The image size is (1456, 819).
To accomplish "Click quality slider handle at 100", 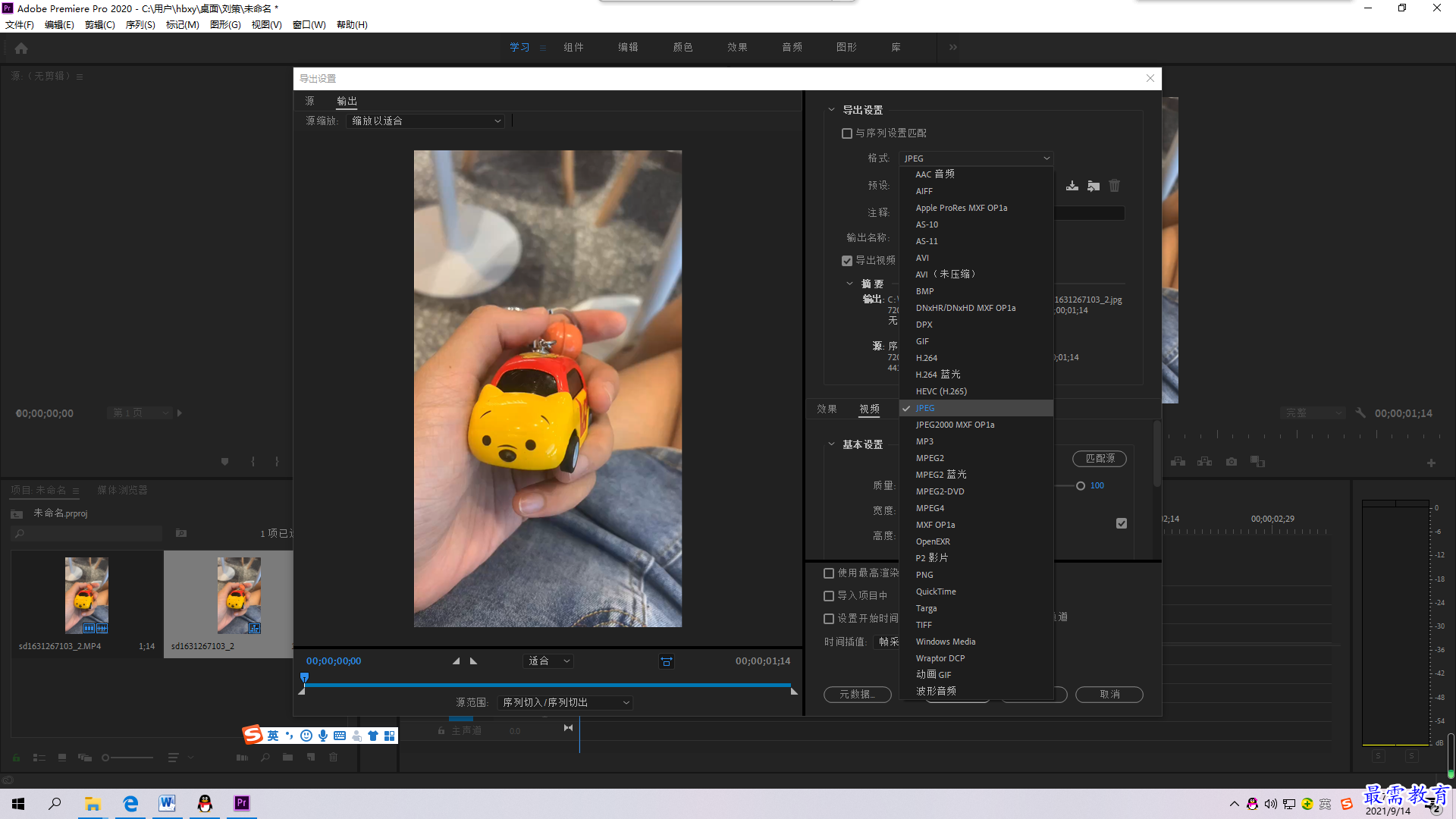I will click(x=1081, y=486).
